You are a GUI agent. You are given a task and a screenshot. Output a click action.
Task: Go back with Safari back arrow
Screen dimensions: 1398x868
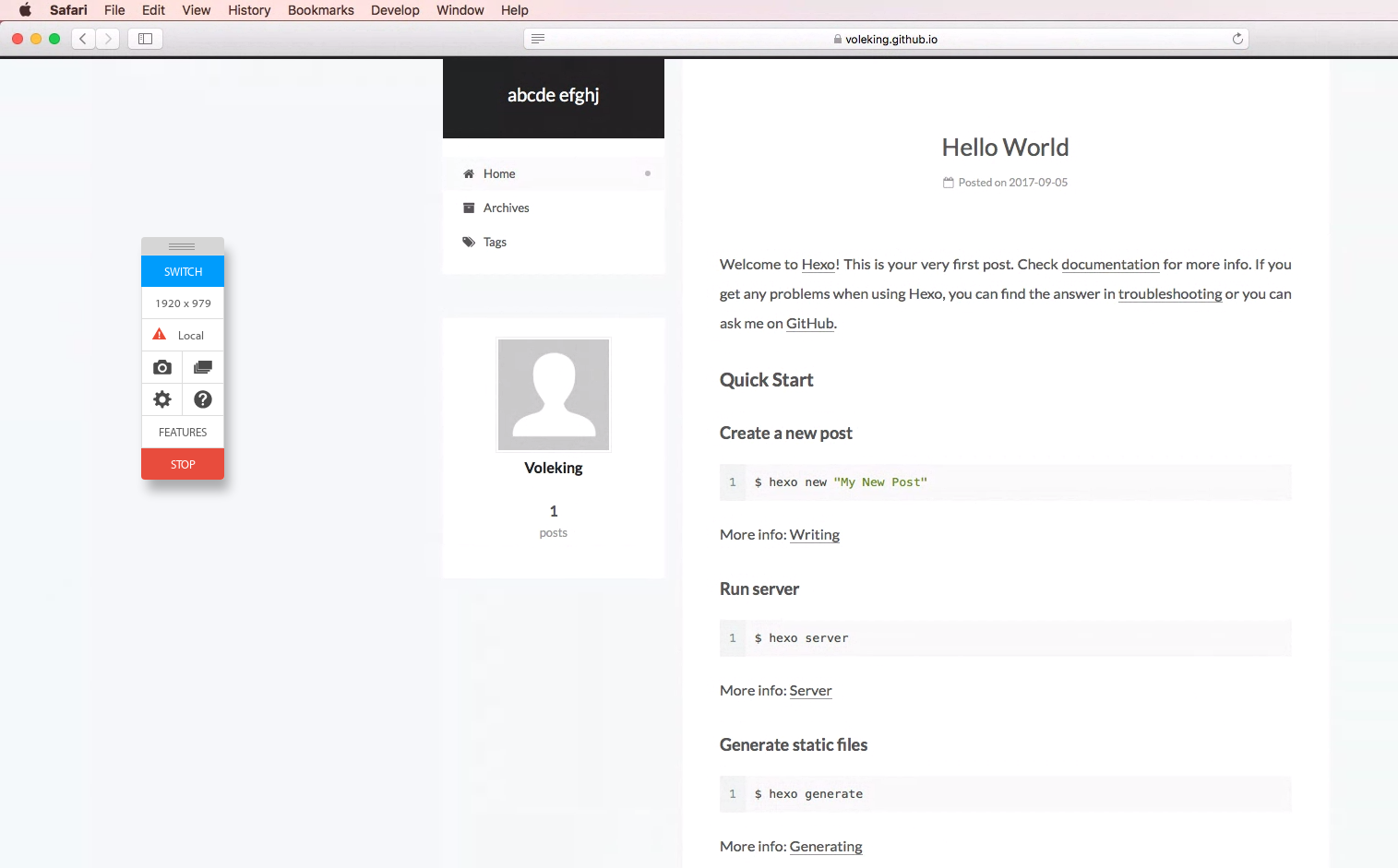[83, 39]
